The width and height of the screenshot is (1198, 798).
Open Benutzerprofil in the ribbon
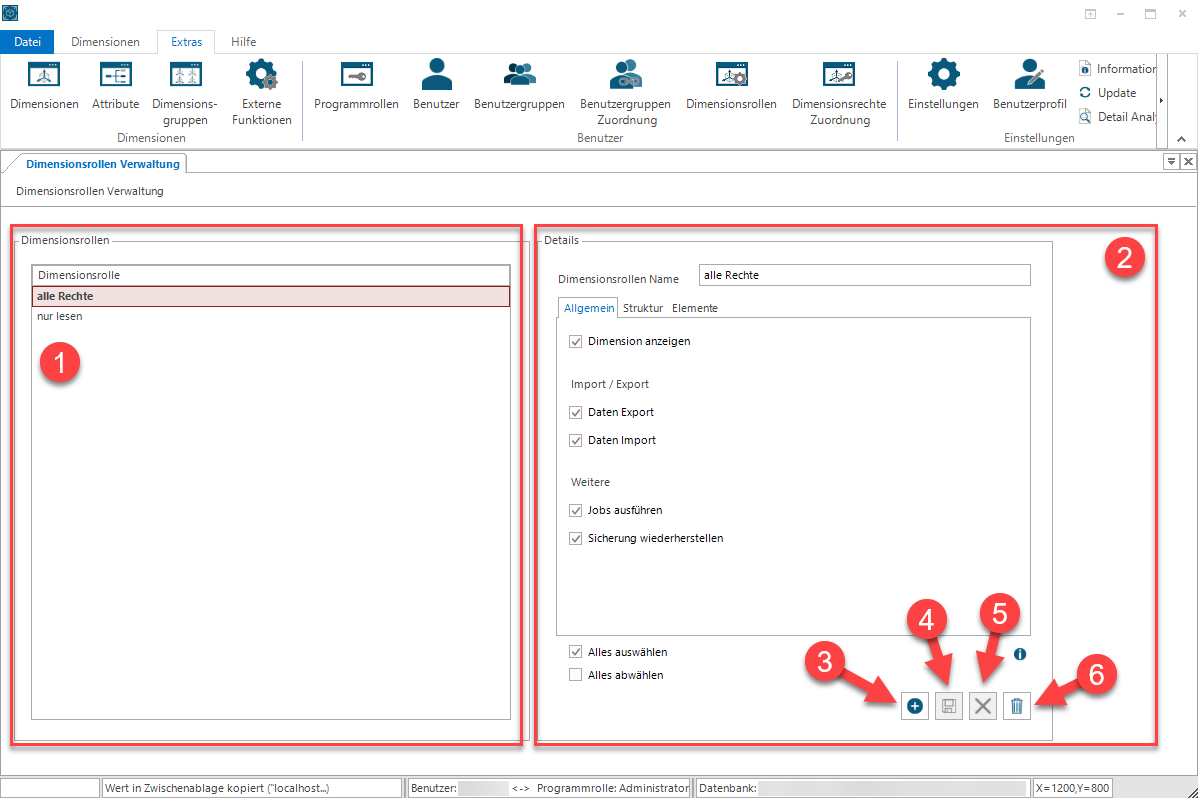1029,85
